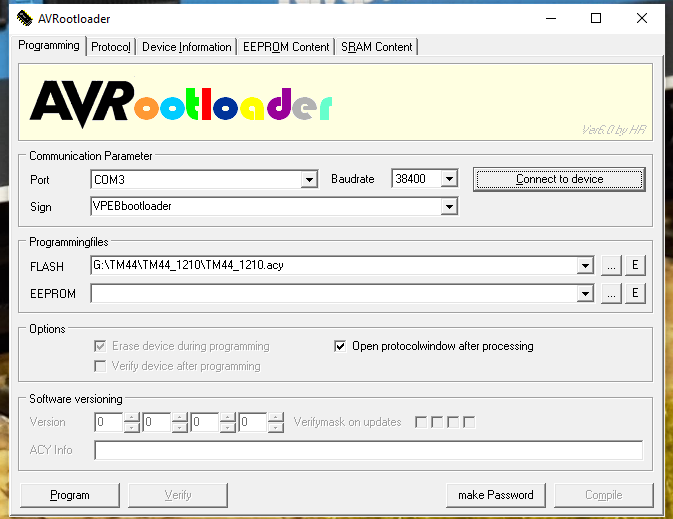The height and width of the screenshot is (519, 673).
Task: Click the Program button
Action: [70, 495]
